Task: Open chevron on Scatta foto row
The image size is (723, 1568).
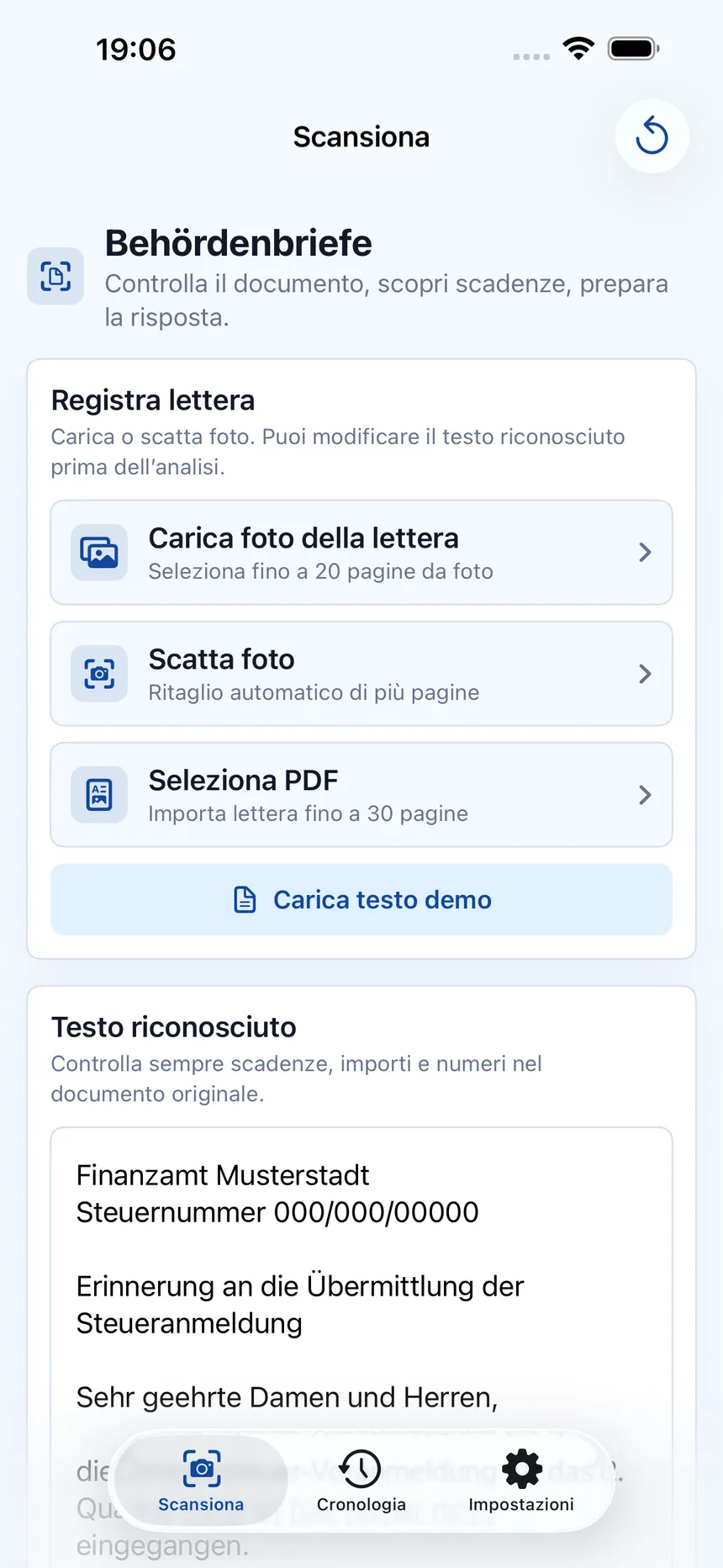Action: [x=645, y=674]
